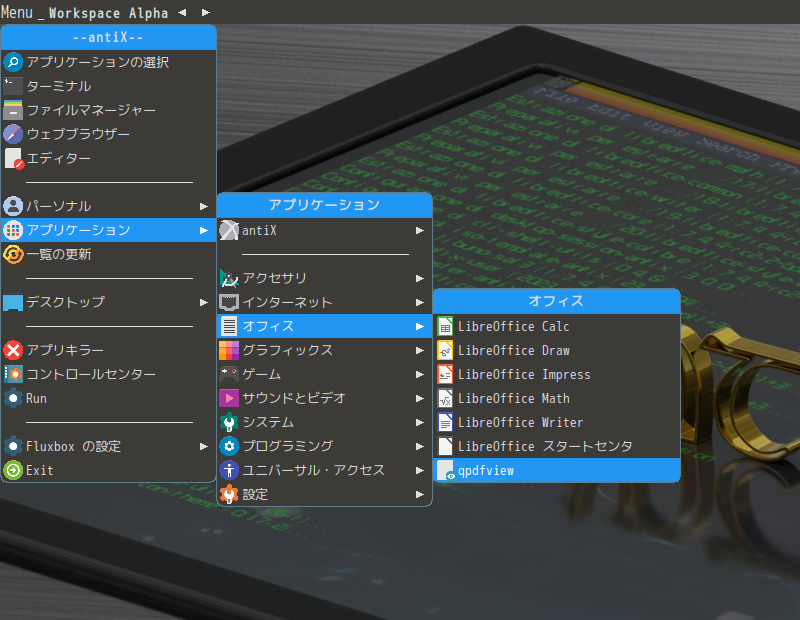The width and height of the screenshot is (800, 620).
Task: Click the アクセサリ category icon
Action: coord(229,278)
